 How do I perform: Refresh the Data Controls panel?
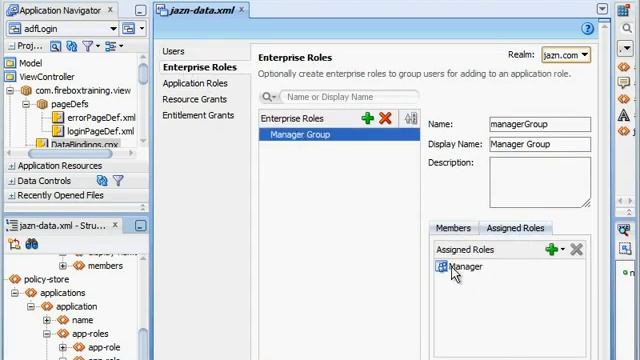[x=102, y=180]
